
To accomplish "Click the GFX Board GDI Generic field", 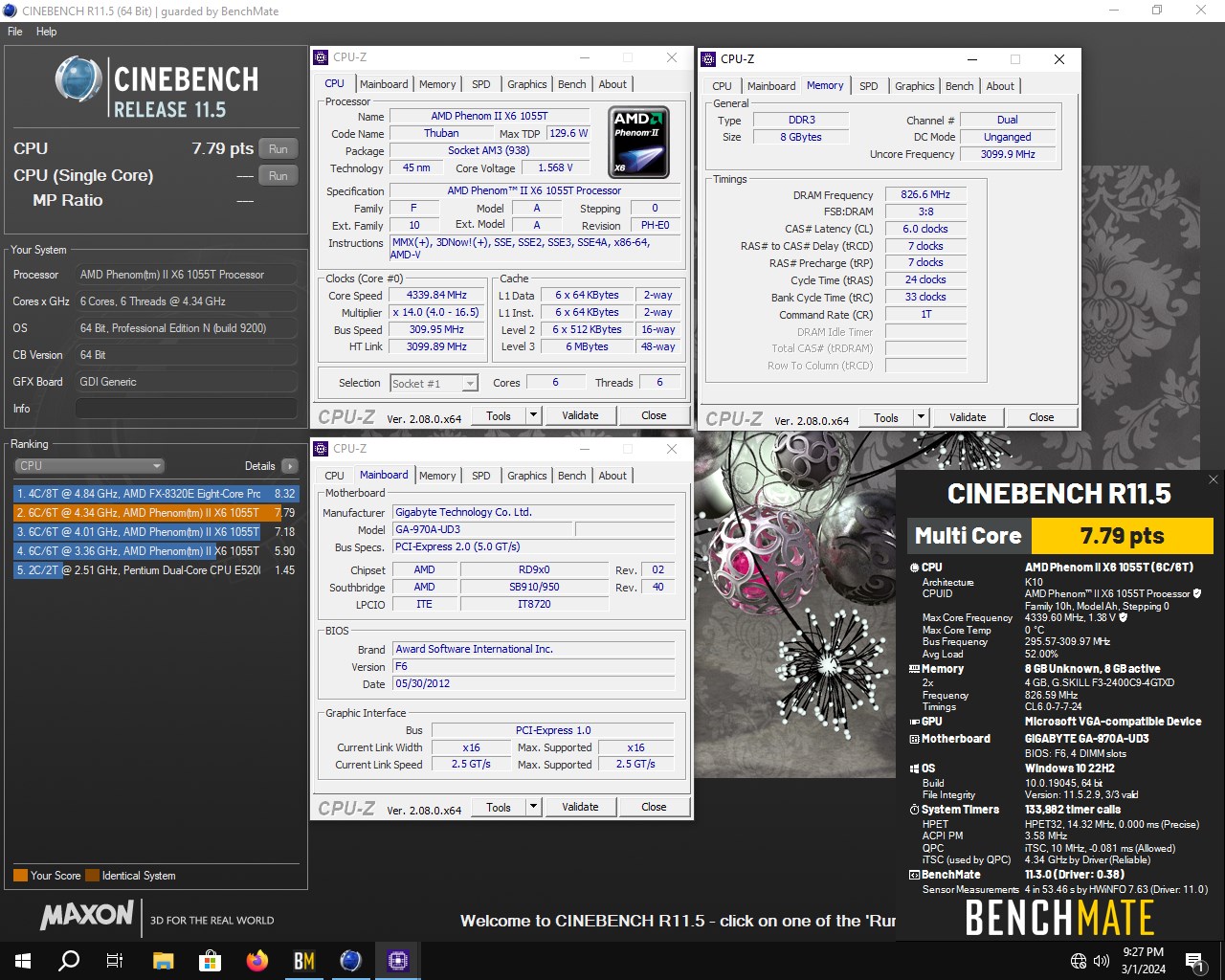I will point(187,382).
